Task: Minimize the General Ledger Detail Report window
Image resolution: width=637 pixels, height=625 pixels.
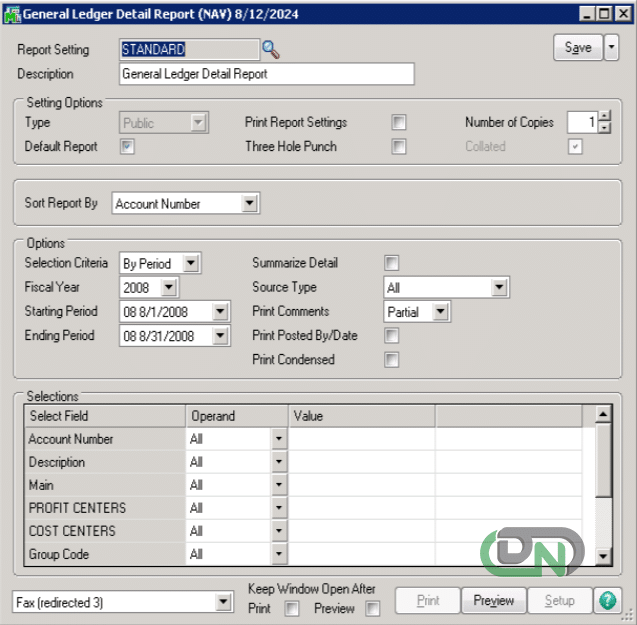Action: tap(587, 15)
